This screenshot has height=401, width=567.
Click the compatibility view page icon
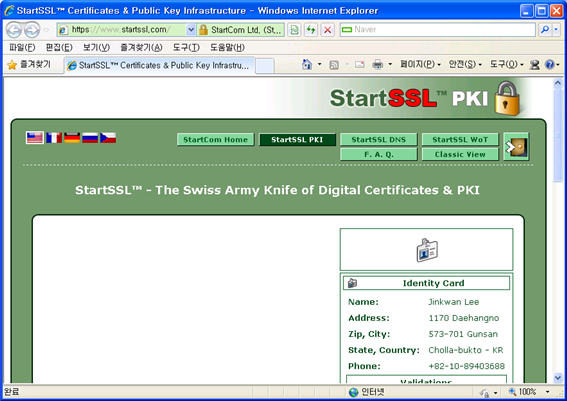coord(294,30)
